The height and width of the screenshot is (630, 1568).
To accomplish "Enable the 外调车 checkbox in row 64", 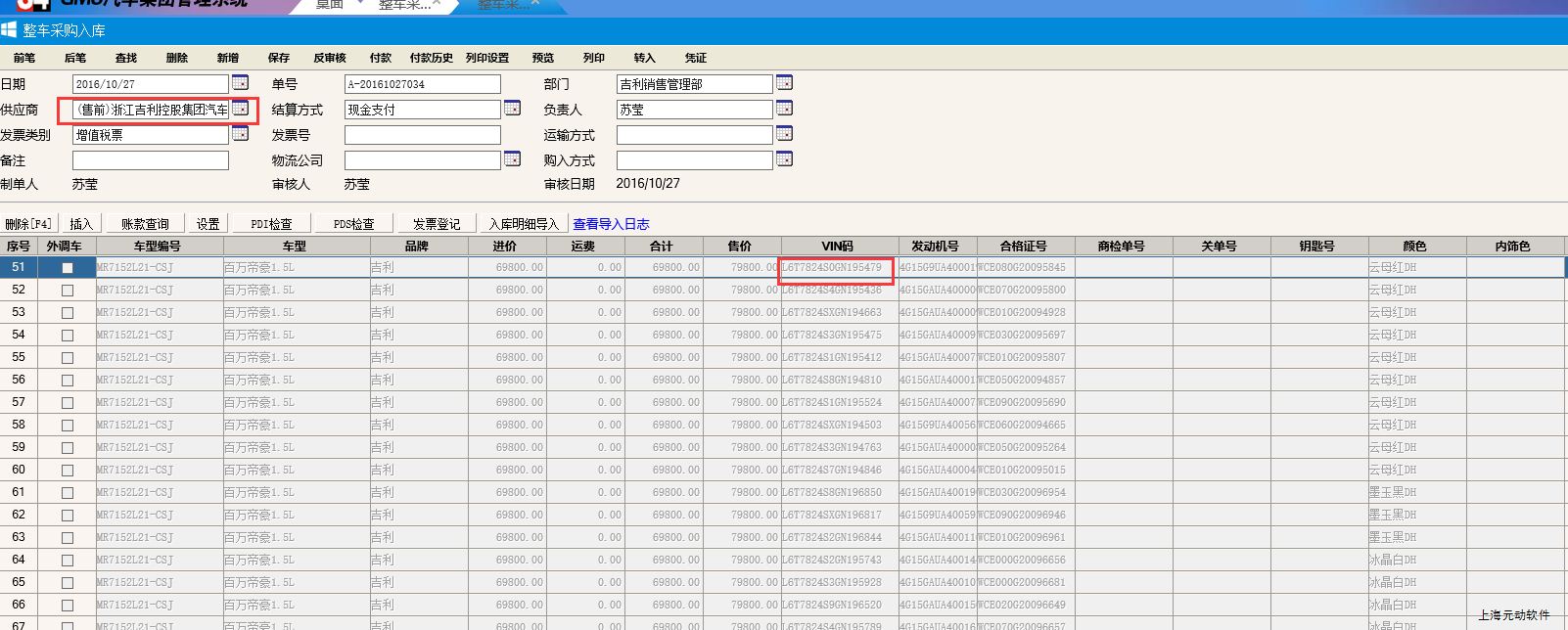I will (68, 561).
